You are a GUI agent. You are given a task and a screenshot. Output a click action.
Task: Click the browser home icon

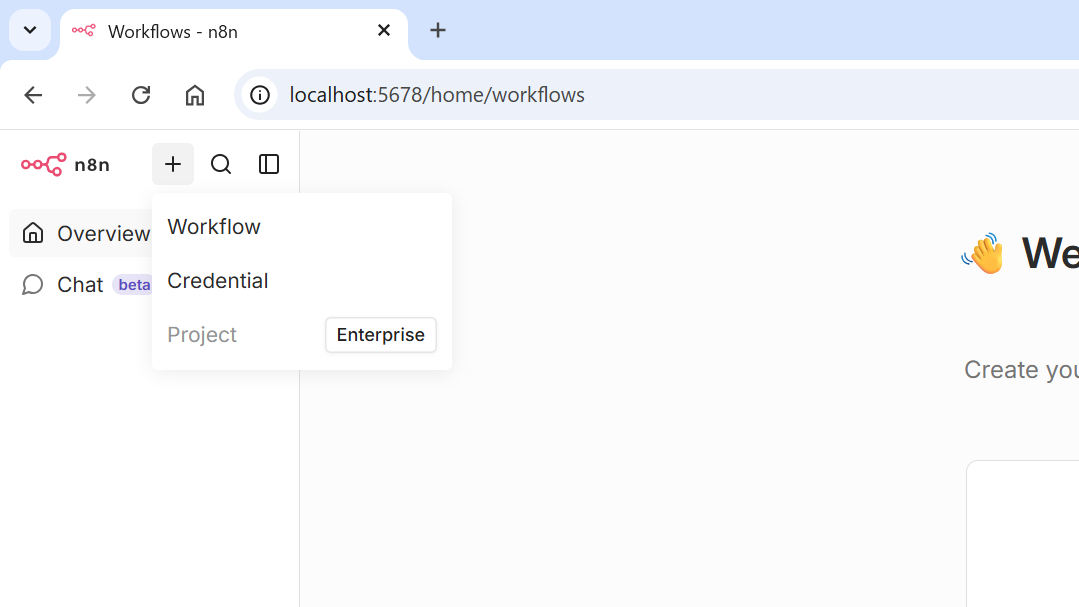click(x=195, y=95)
